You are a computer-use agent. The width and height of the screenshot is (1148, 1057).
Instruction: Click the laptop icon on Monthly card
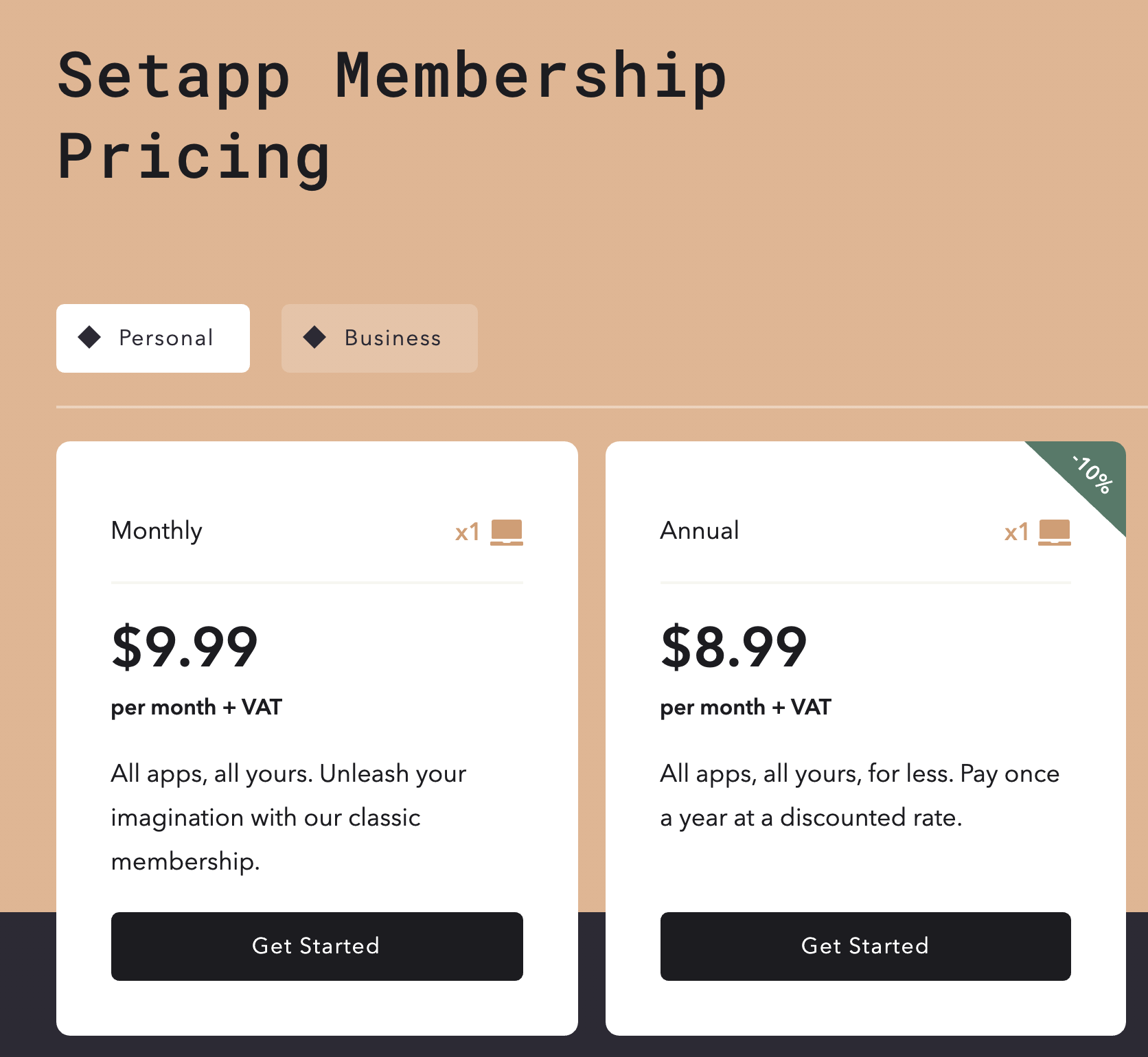[x=507, y=532]
